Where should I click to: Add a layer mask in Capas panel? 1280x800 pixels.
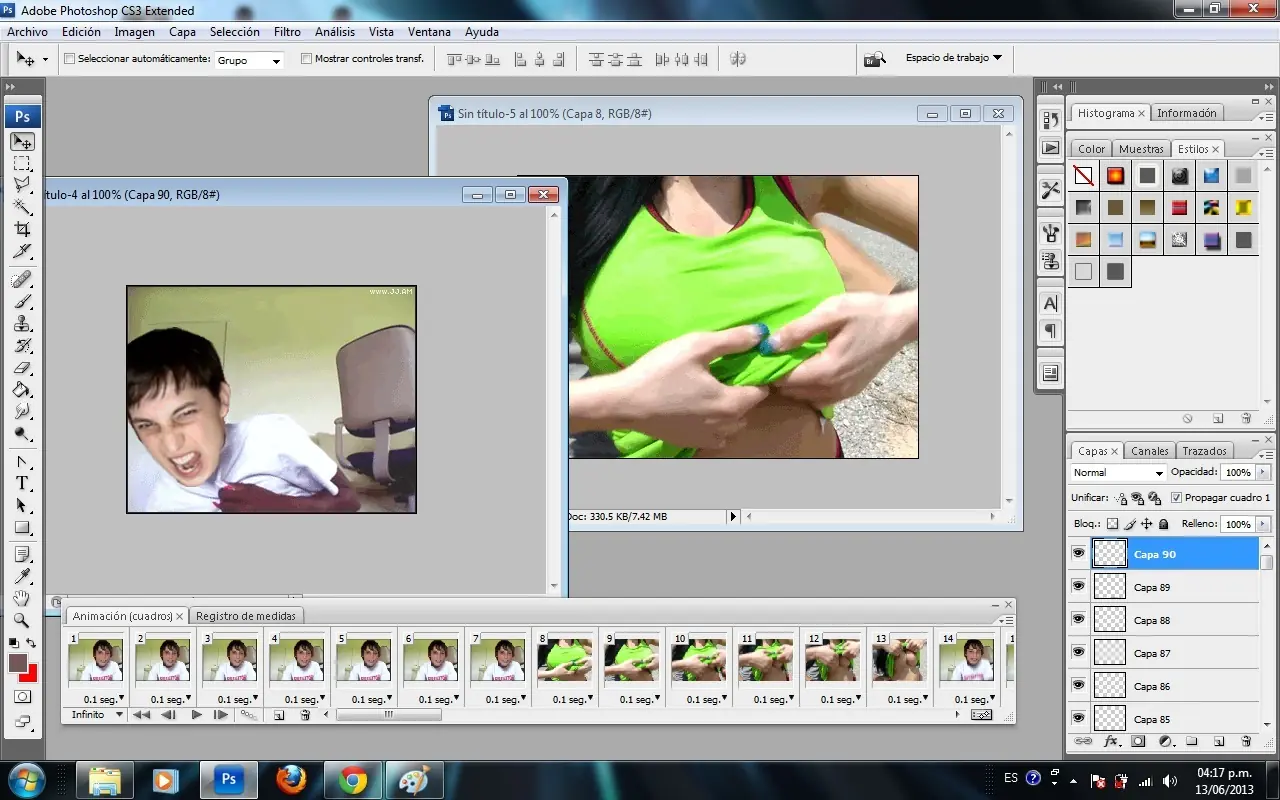point(1138,742)
